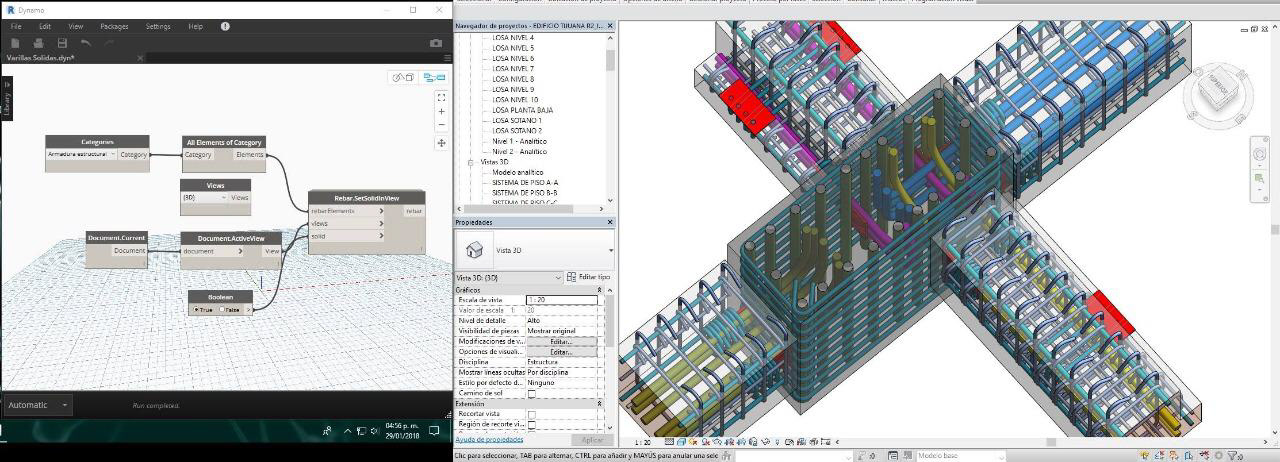This screenshot has width=1280, height=462.
Task: Click the volume icon in the system tray
Action: click(x=374, y=431)
